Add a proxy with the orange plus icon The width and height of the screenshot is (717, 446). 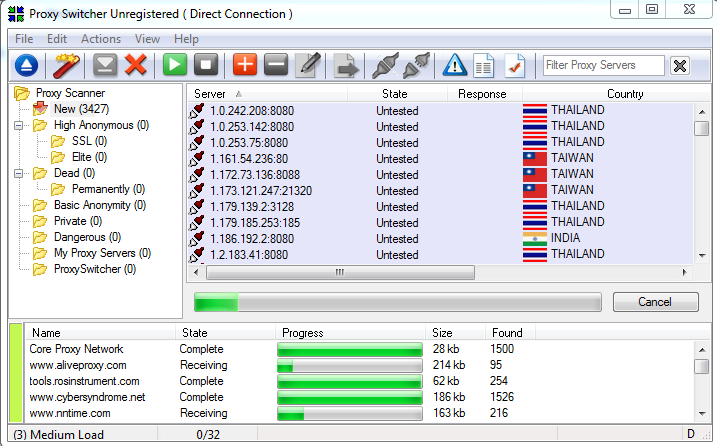245,64
